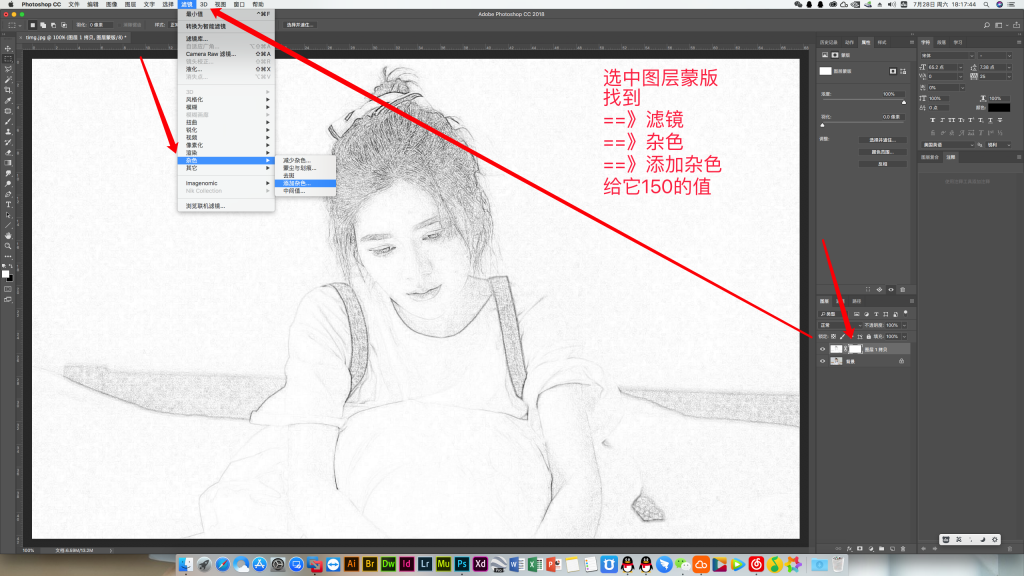The height and width of the screenshot is (576, 1024).
Task: Select the Pen tool
Action: pos(8,194)
